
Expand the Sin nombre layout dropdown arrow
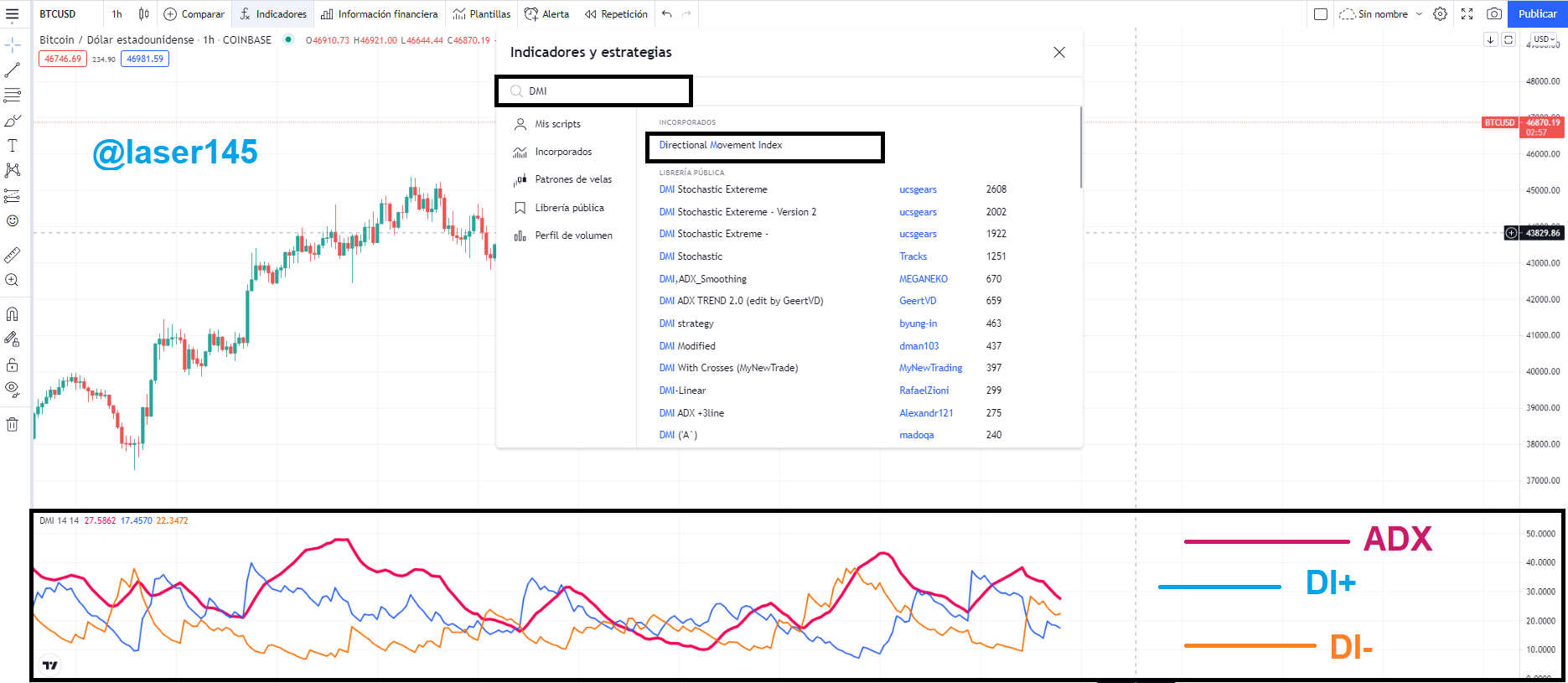1419,14
